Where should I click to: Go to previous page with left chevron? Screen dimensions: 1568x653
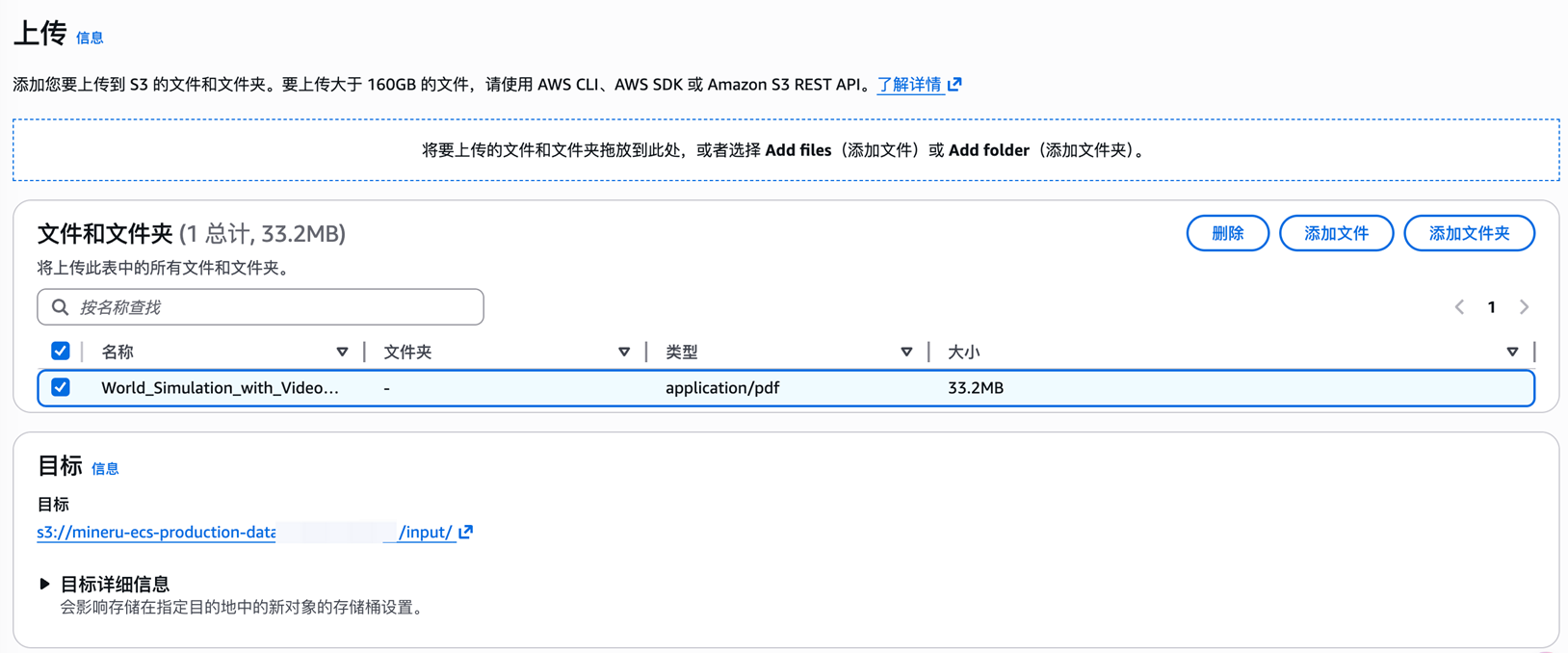1459,307
